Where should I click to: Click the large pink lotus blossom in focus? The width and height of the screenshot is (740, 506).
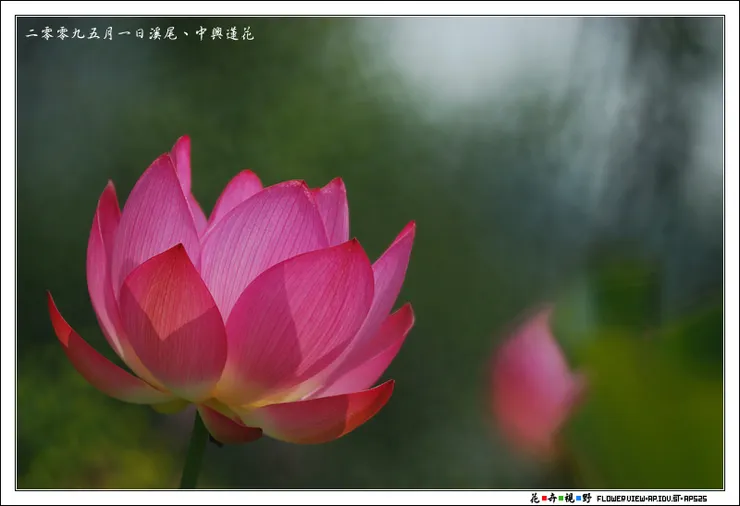click(231, 290)
